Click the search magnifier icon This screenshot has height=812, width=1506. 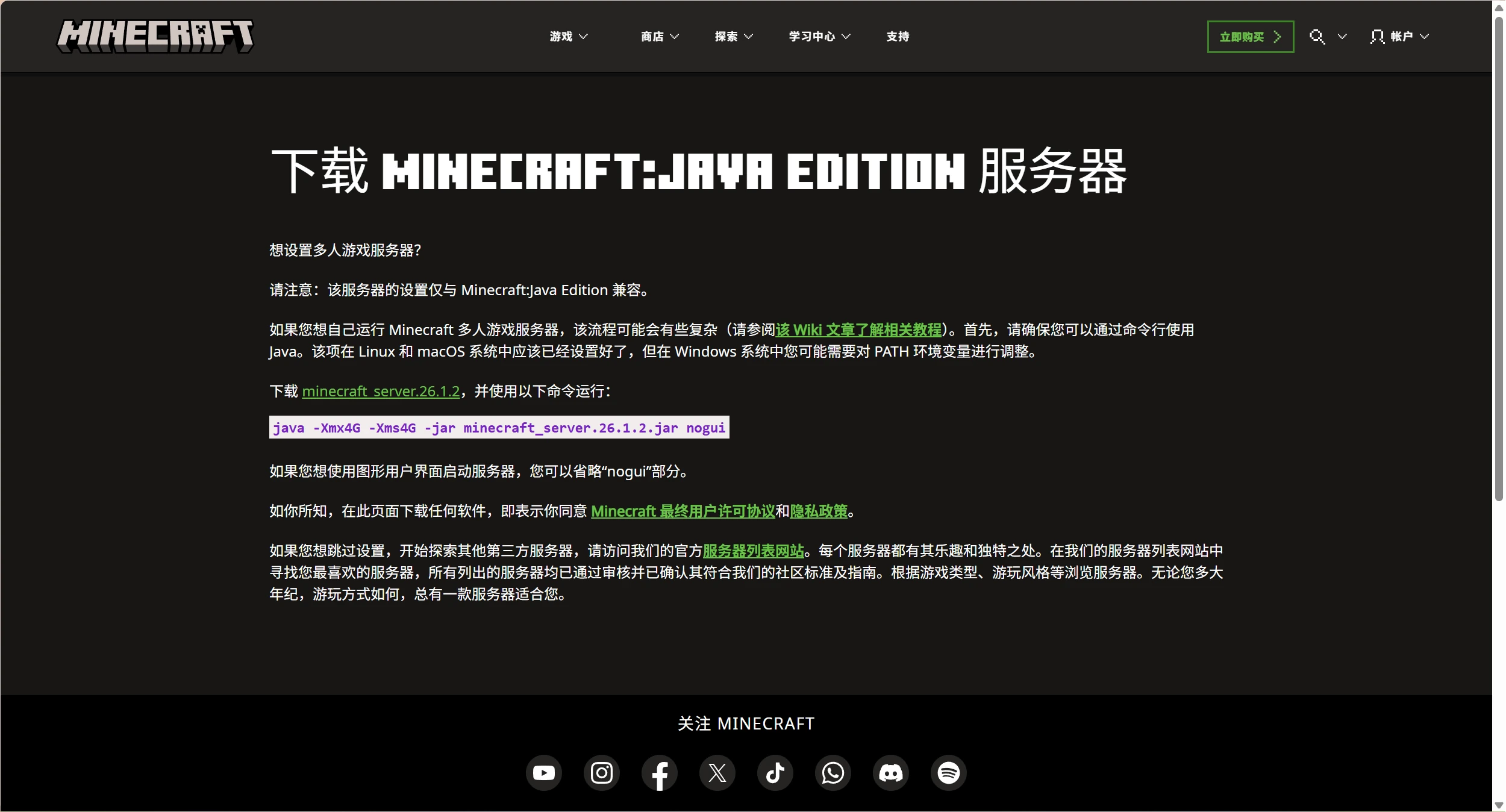click(x=1317, y=37)
